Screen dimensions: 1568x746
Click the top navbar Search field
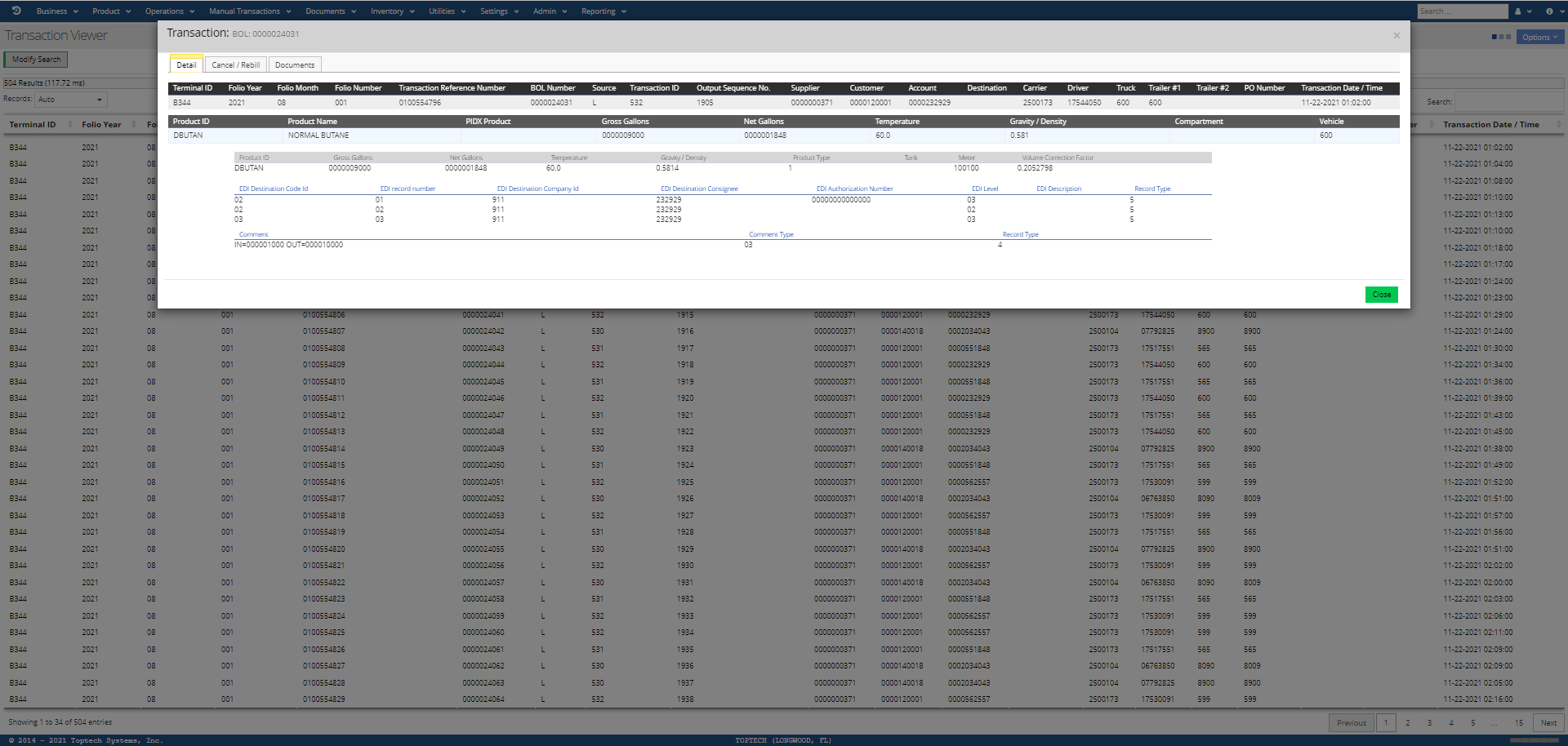(x=1462, y=11)
